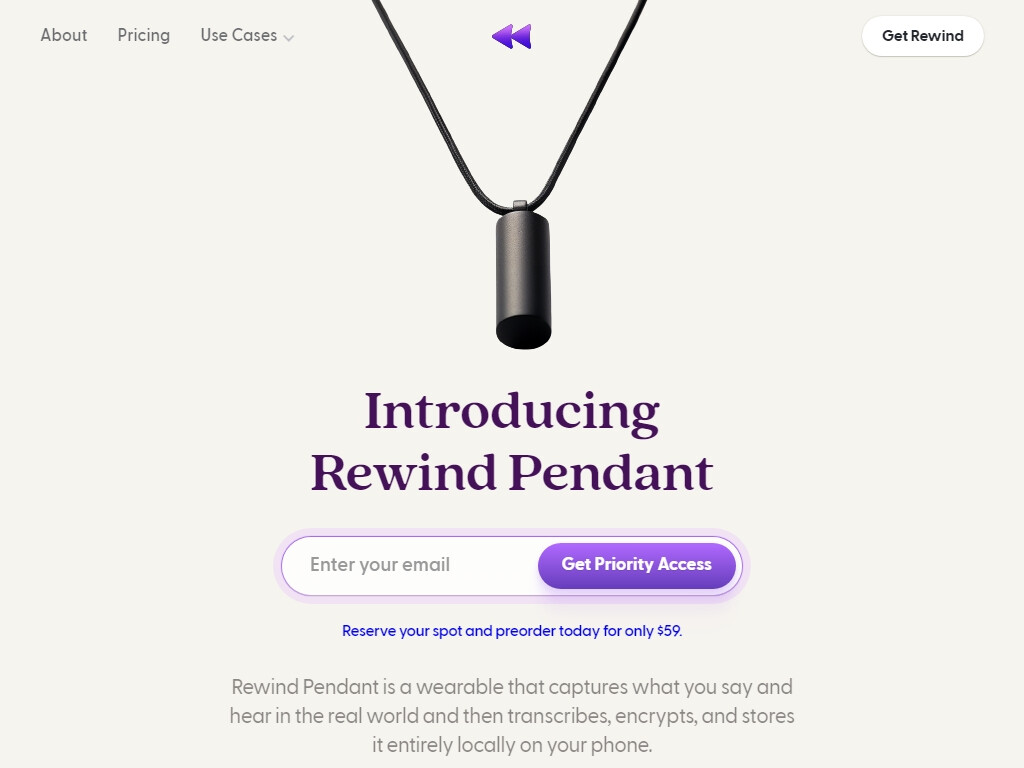The image size is (1024, 768).
Task: Click the pendant's rounded bottom end
Action: (x=524, y=332)
